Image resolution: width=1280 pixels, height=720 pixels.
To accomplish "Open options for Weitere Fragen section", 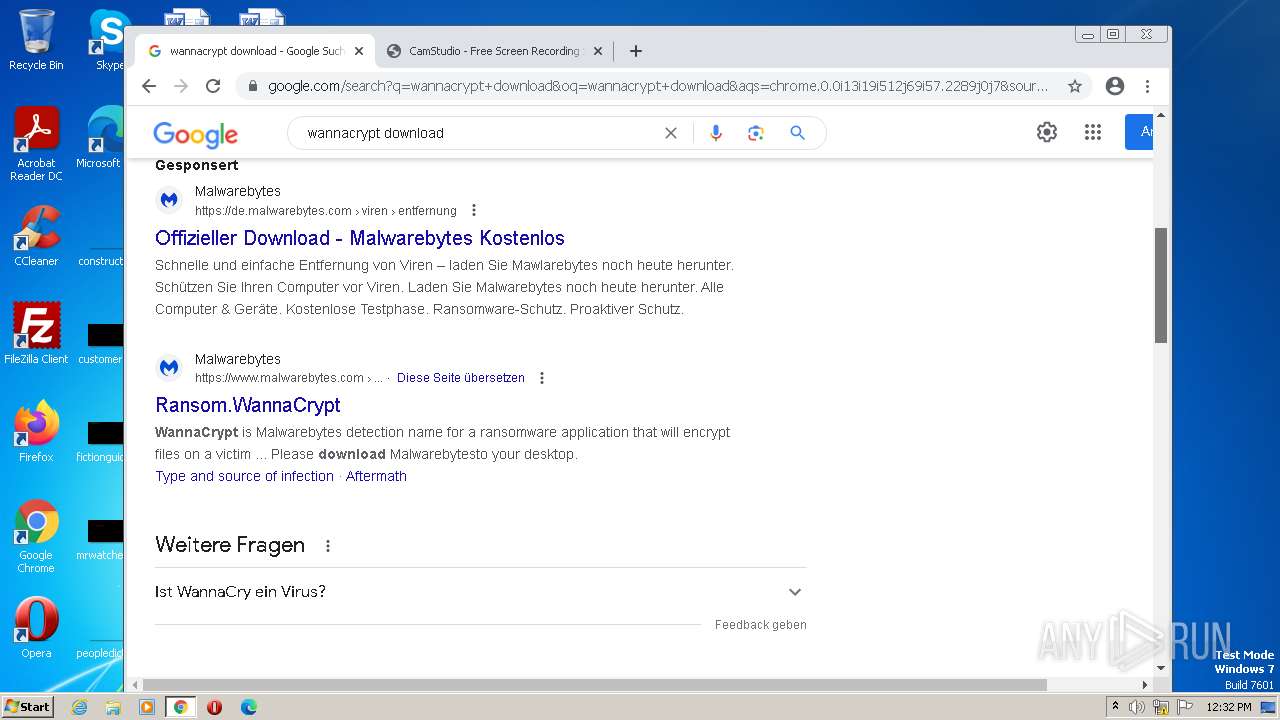I will click(328, 546).
